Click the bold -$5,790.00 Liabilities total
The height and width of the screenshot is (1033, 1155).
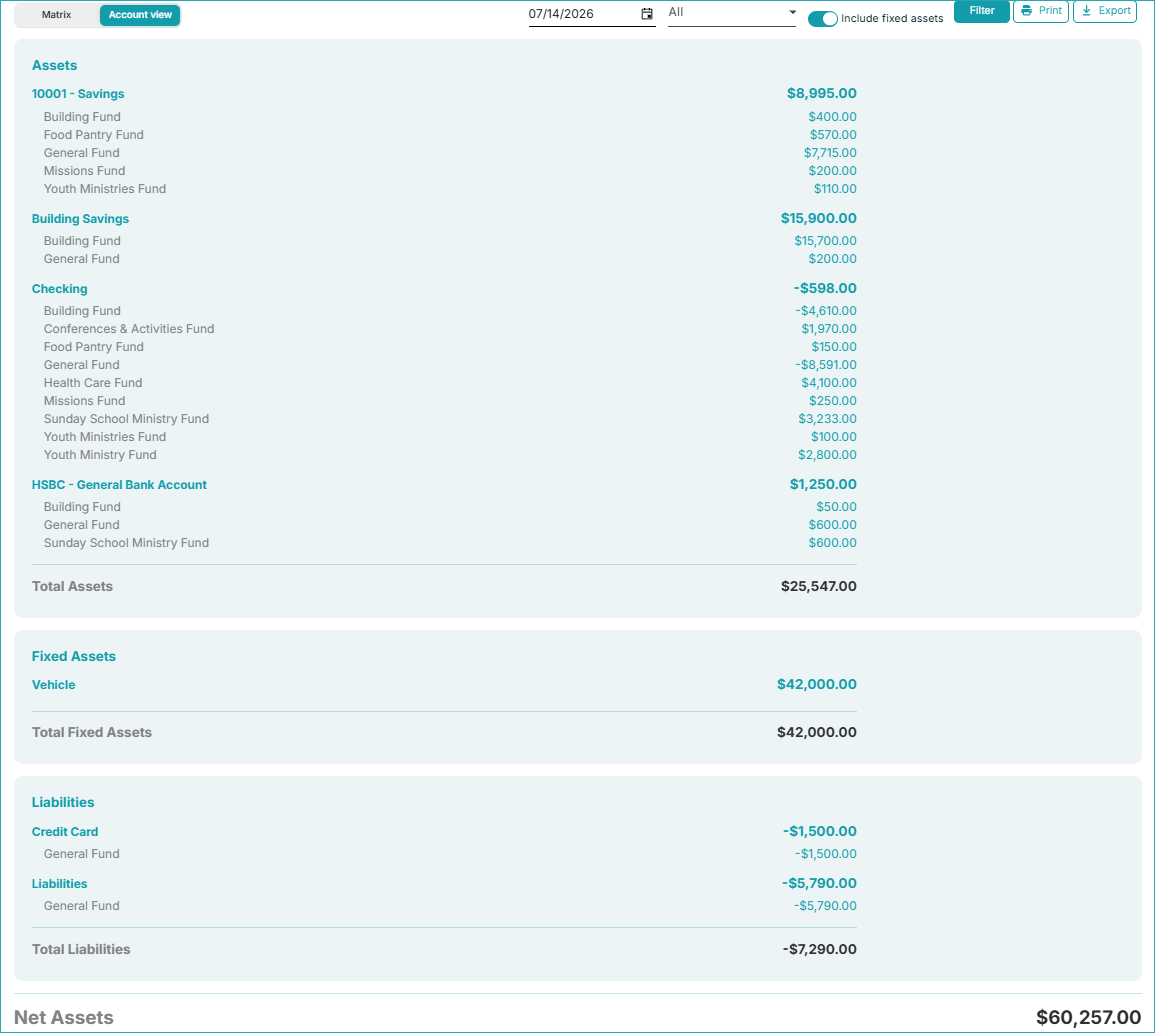point(819,883)
